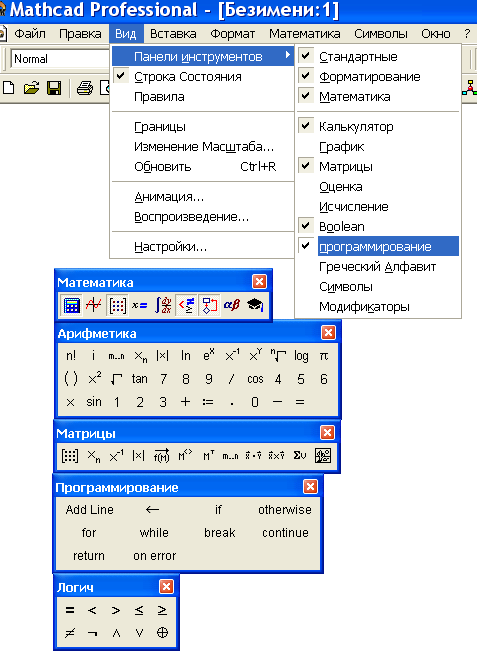Open the Вставка menu
The image size is (477, 656).
pyautogui.click(x=173, y=33)
